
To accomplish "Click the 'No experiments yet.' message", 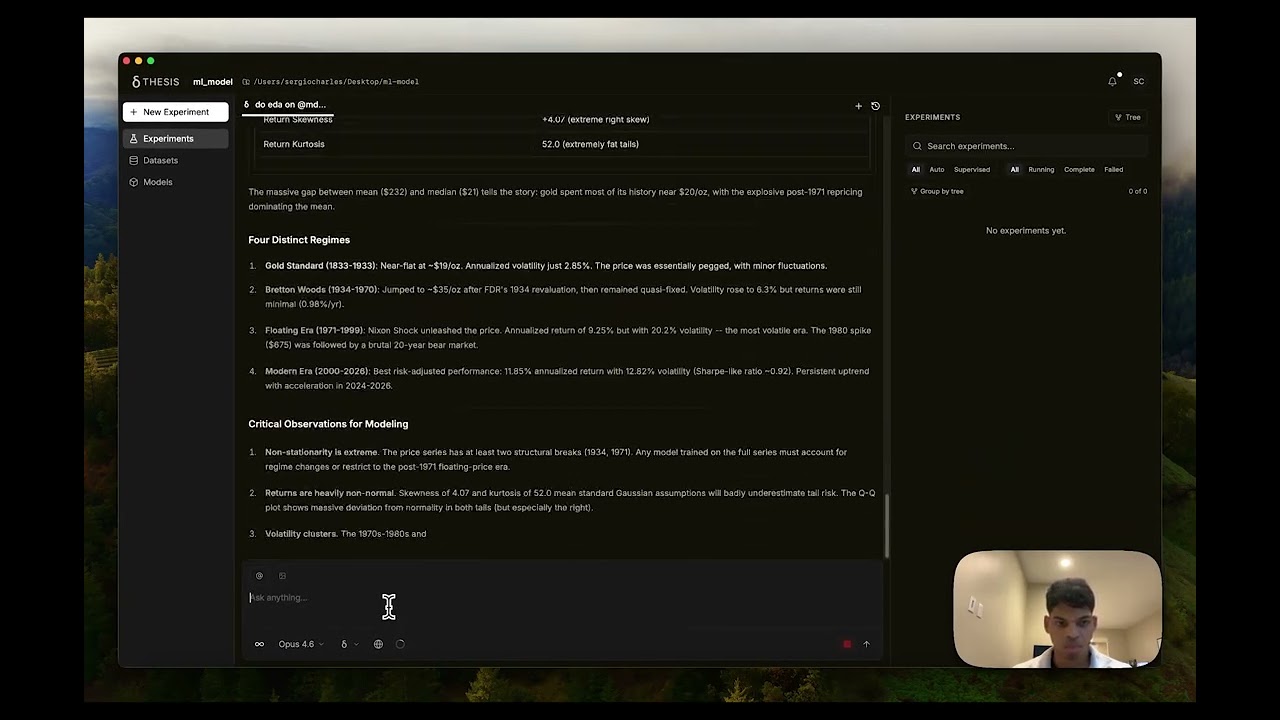I will tap(1025, 231).
